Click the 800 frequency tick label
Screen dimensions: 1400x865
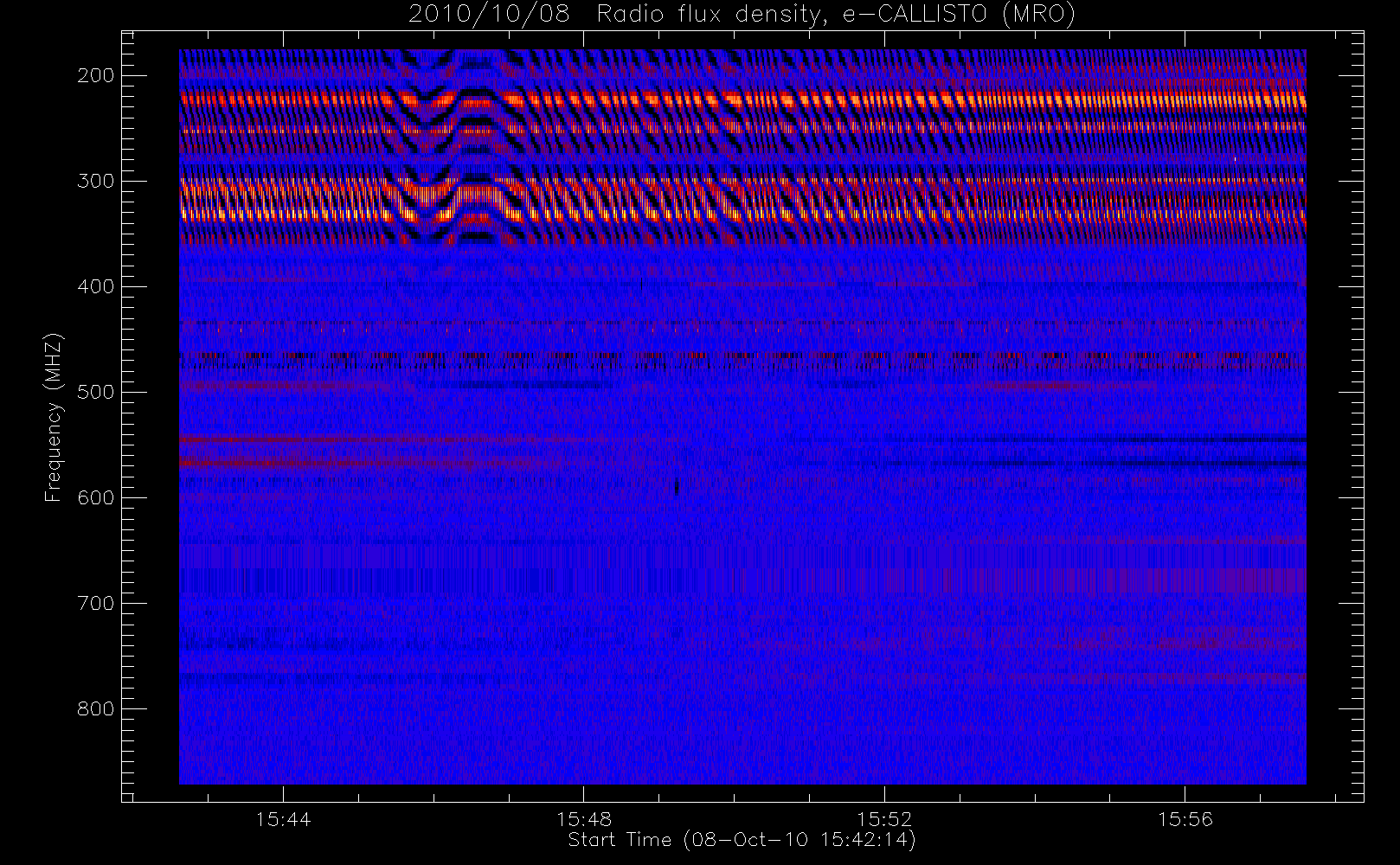pos(96,708)
